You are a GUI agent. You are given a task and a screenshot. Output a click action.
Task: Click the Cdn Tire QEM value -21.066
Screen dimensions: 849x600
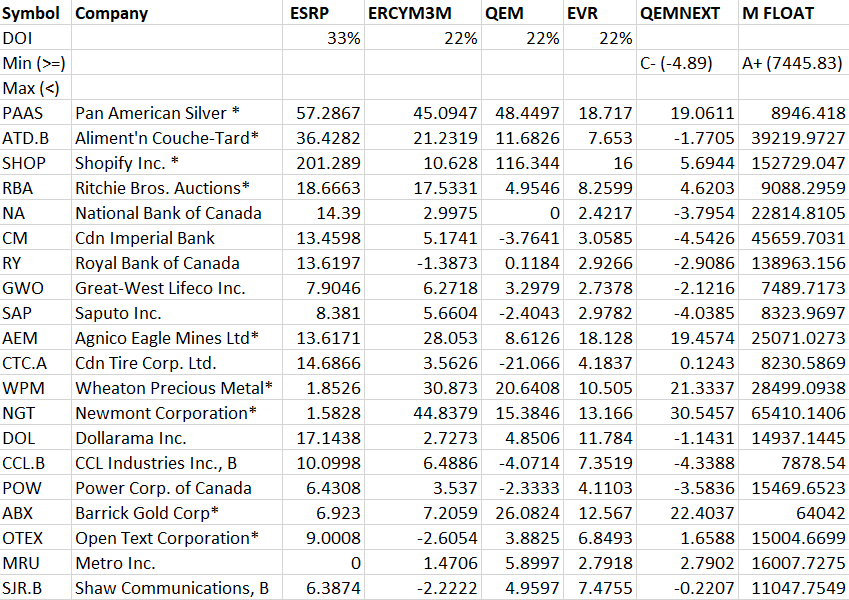tap(530, 363)
